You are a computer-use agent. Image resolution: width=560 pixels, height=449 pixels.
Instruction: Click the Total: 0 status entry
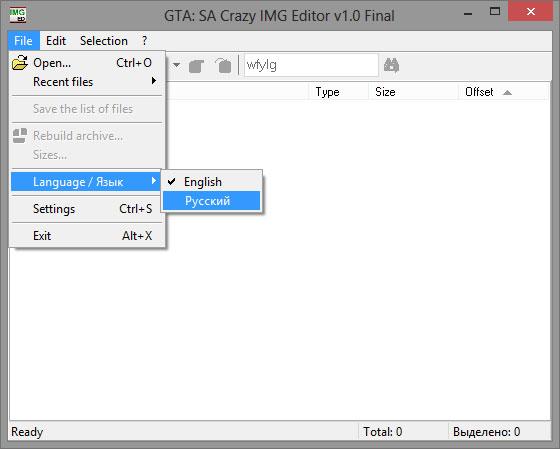382,432
